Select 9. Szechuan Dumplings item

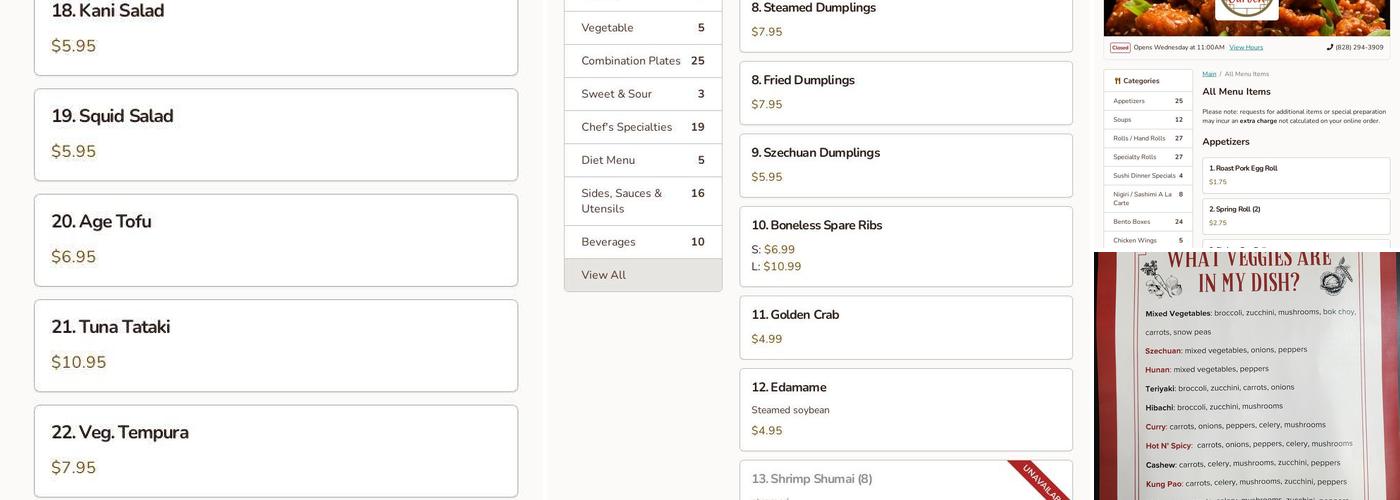[905, 165]
